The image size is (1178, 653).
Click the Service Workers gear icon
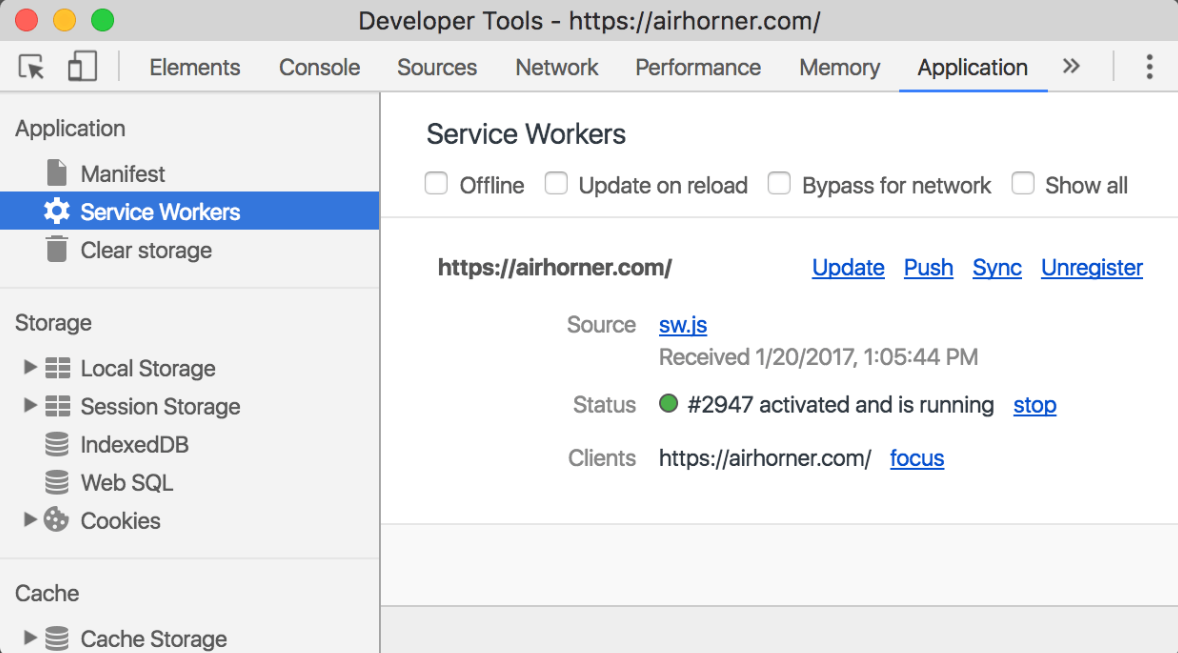[x=56, y=211]
